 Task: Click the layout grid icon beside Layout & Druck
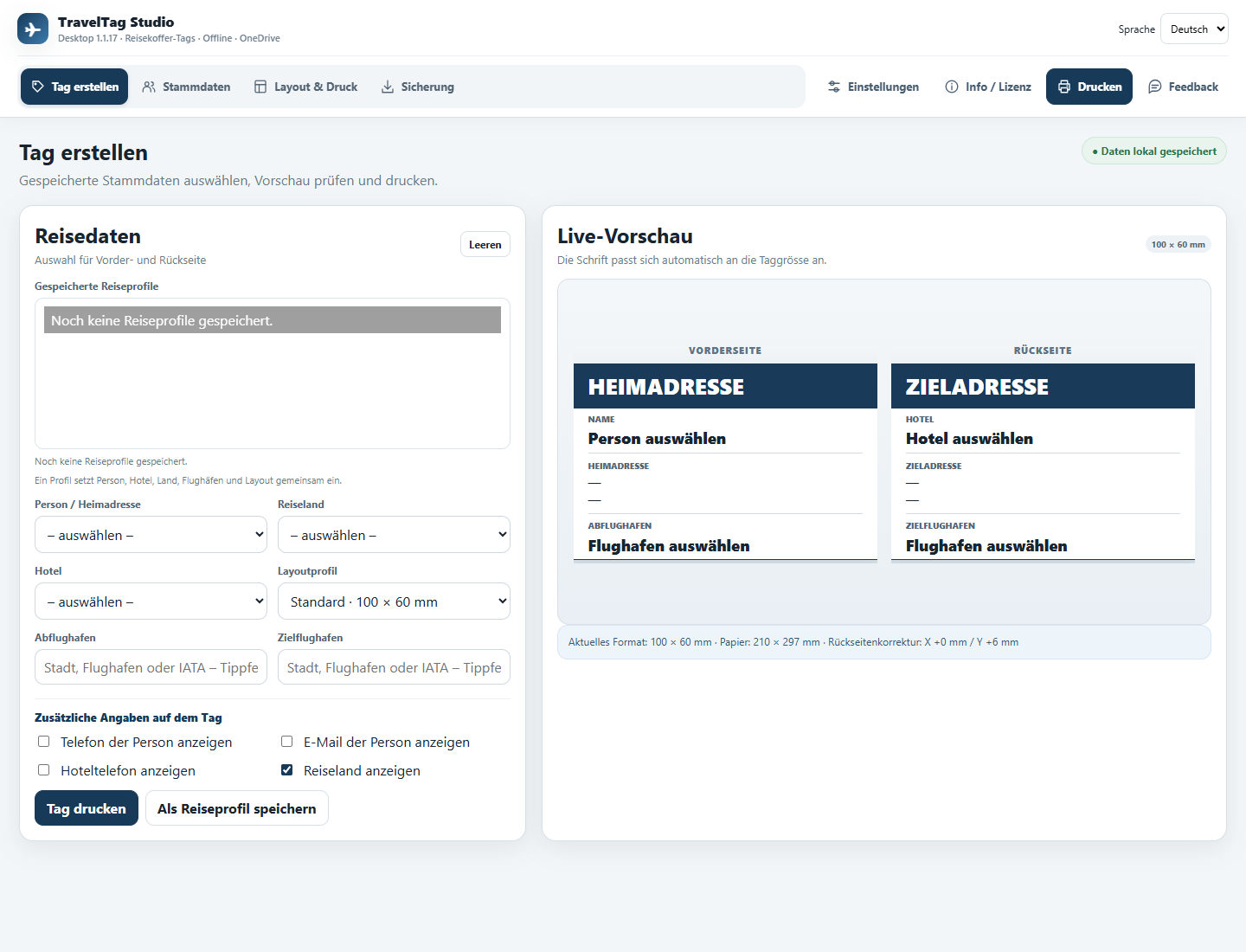tap(260, 87)
